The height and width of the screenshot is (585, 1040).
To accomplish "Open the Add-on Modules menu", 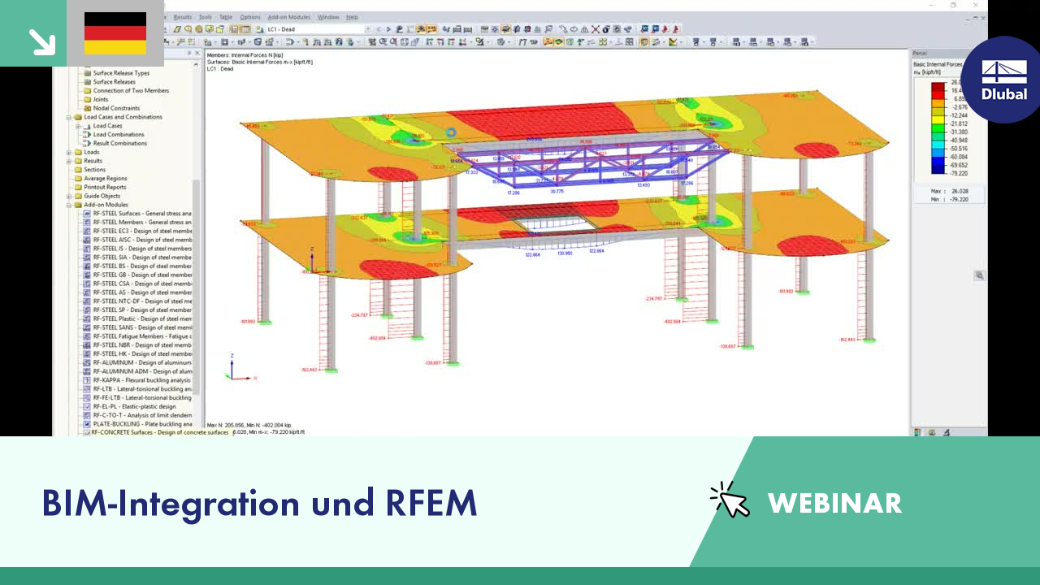I will pyautogui.click(x=289, y=17).
